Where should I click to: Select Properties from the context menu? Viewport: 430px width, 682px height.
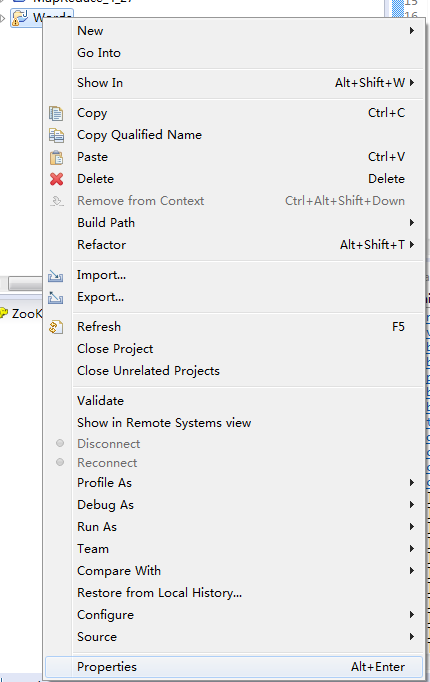[234, 667]
